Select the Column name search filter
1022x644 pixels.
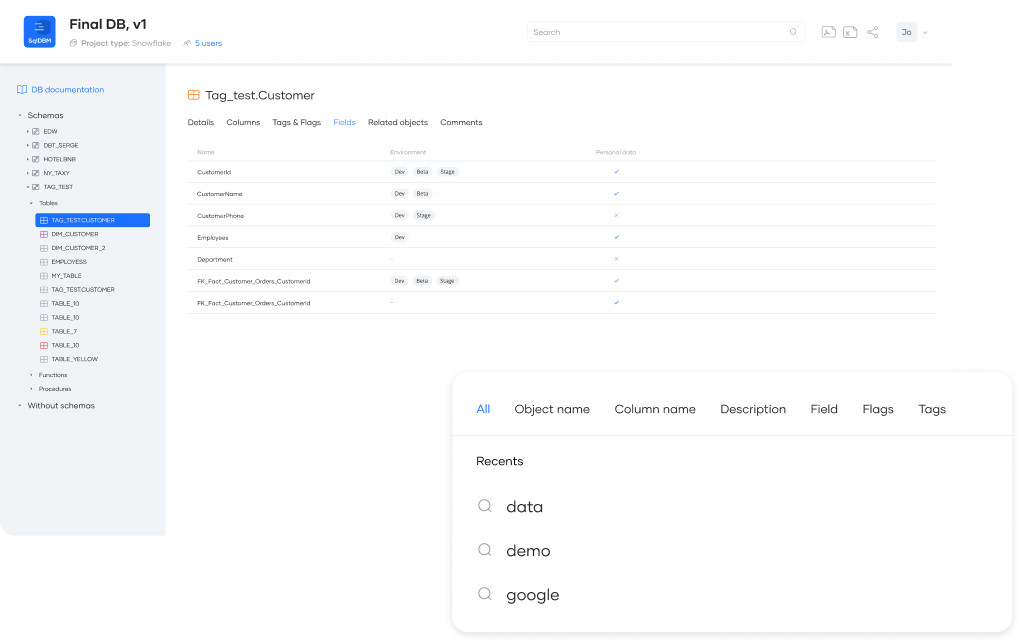tap(655, 409)
